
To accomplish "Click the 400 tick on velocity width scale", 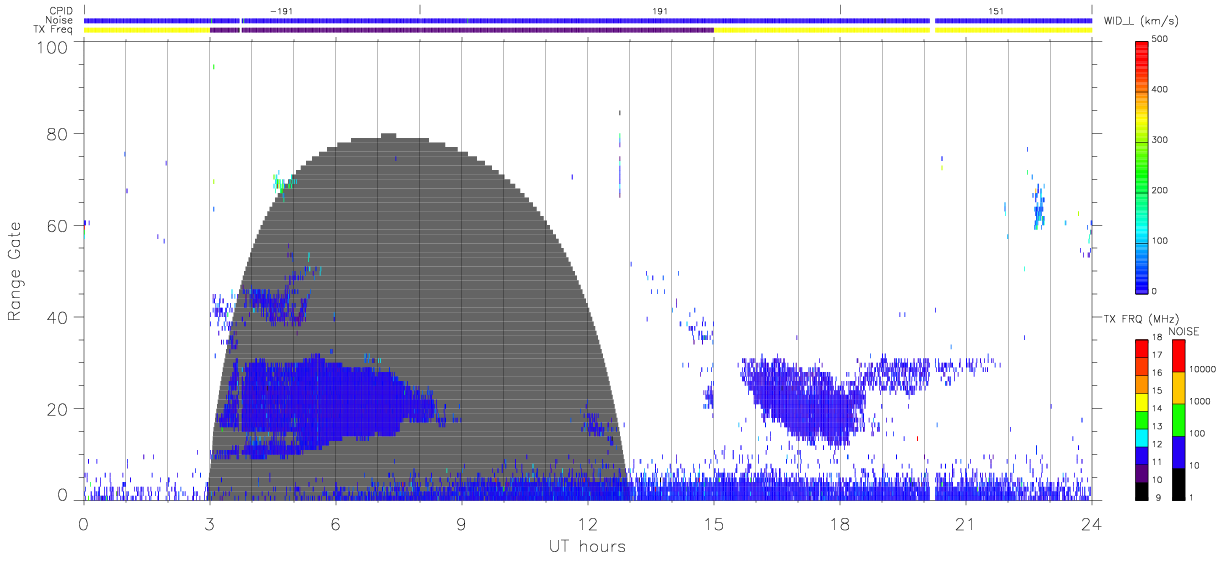I will [1161, 89].
